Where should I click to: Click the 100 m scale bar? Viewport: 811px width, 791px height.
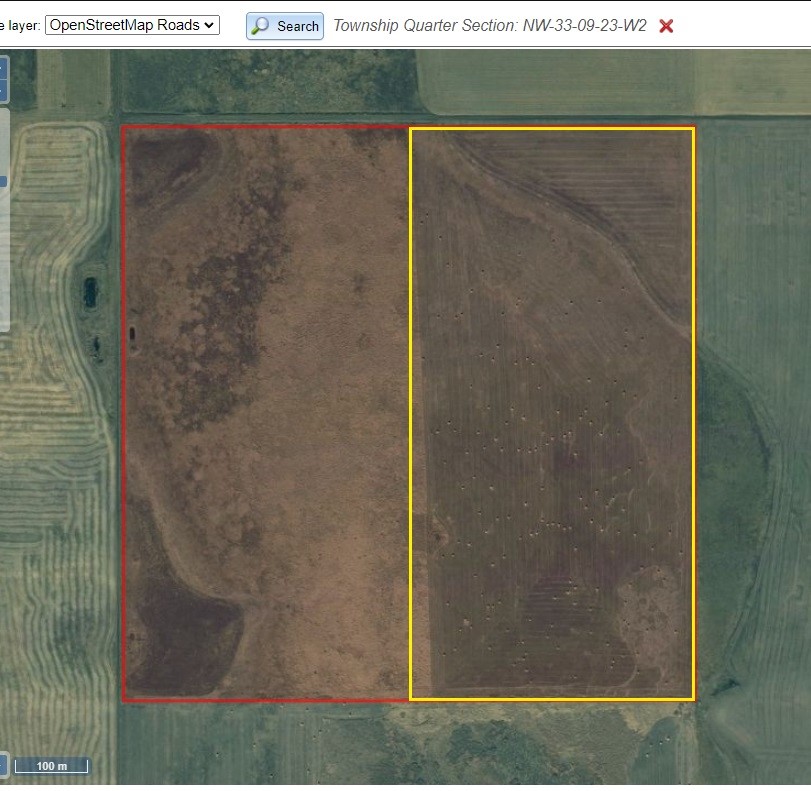point(52,766)
